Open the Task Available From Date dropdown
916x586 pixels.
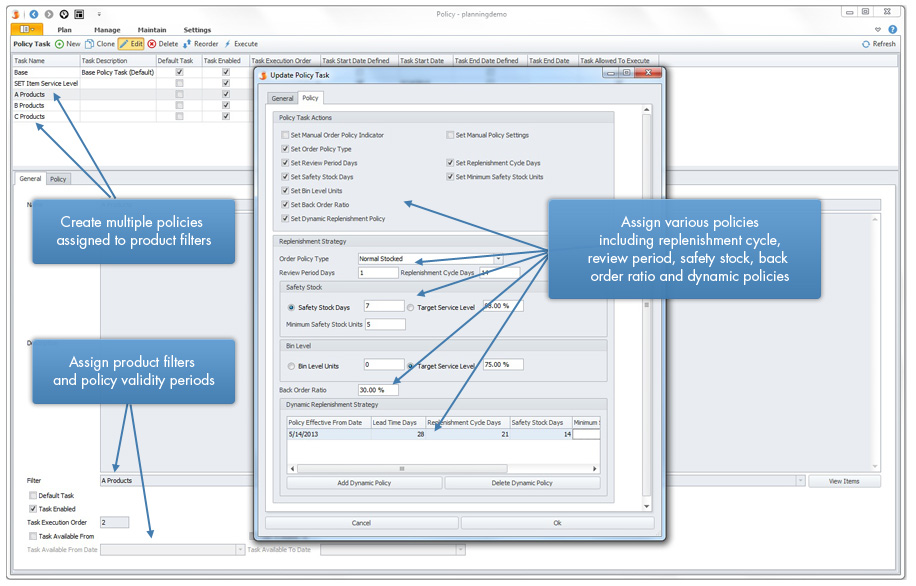[x=240, y=550]
